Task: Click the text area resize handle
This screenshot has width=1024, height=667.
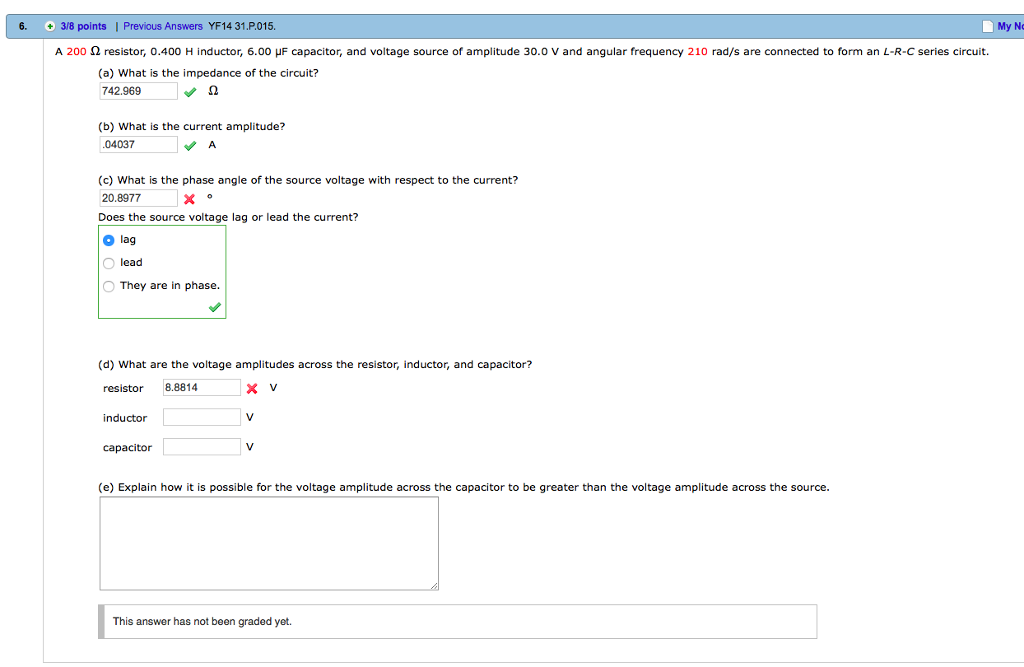Action: 434,586
